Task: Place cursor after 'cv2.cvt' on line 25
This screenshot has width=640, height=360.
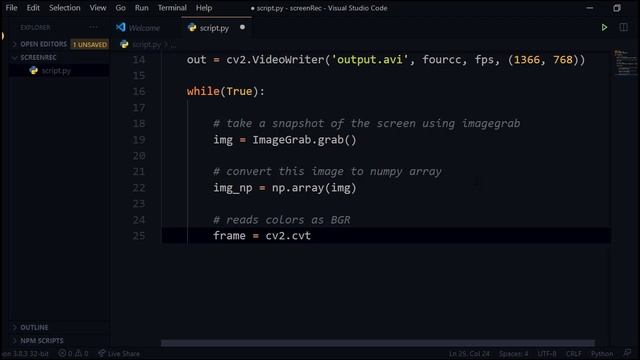Action: click(311, 236)
